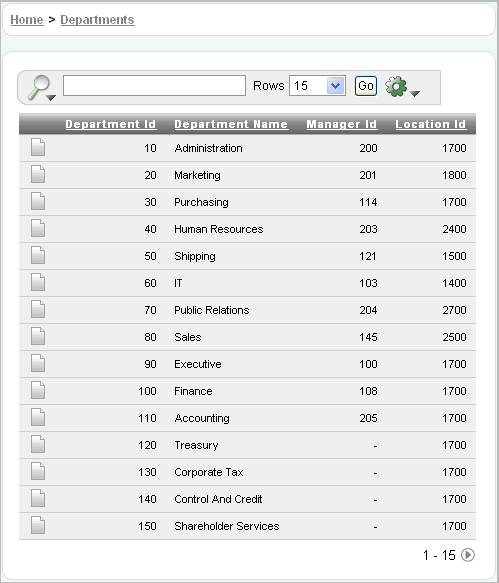Open the gear Actions menu
This screenshot has width=499, height=583.
click(x=402, y=87)
